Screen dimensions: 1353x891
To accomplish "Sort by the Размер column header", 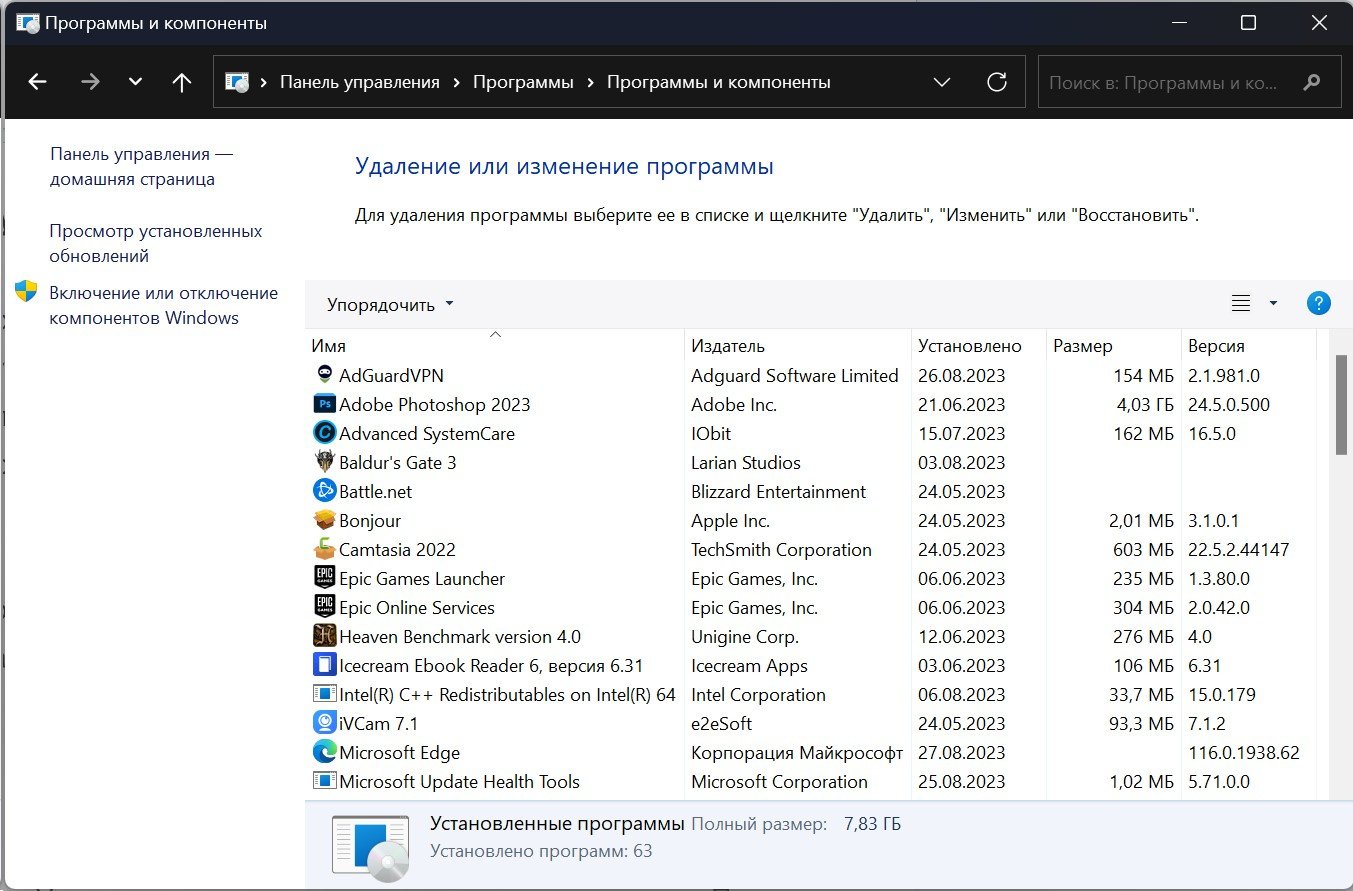I will pyautogui.click(x=1113, y=346).
